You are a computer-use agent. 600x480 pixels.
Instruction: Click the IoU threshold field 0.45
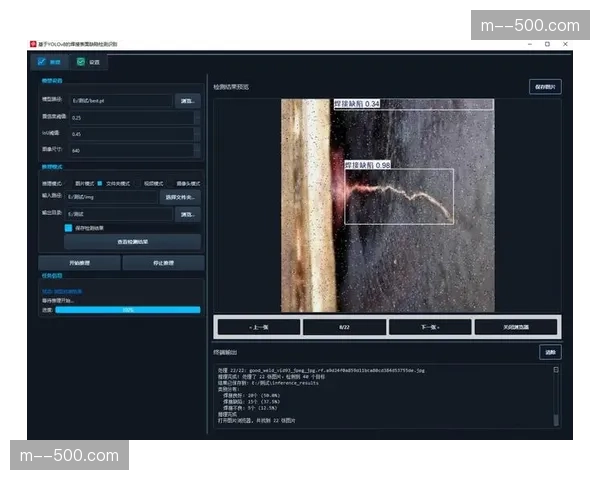[132, 134]
